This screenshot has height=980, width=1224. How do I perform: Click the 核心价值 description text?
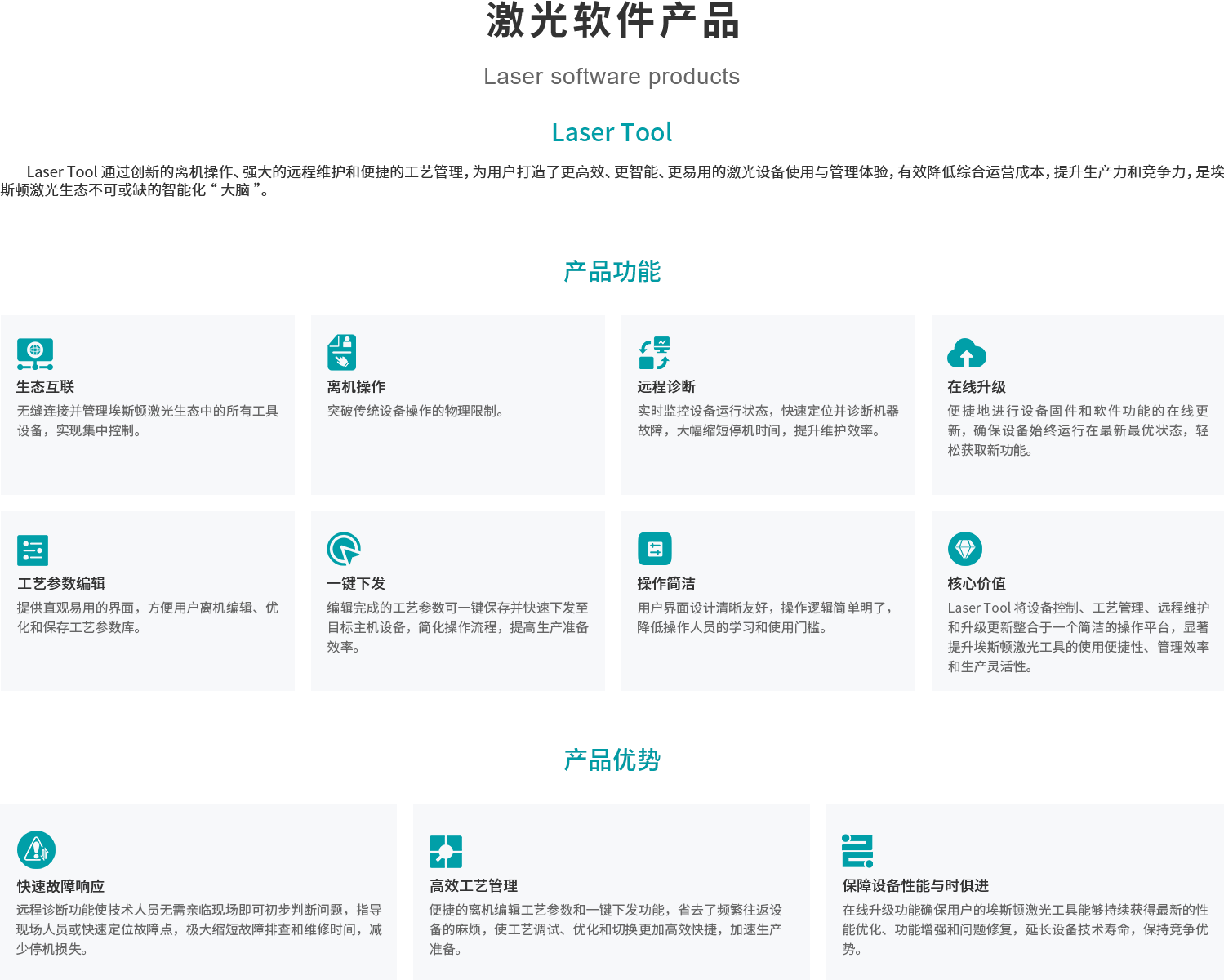coord(1077,637)
